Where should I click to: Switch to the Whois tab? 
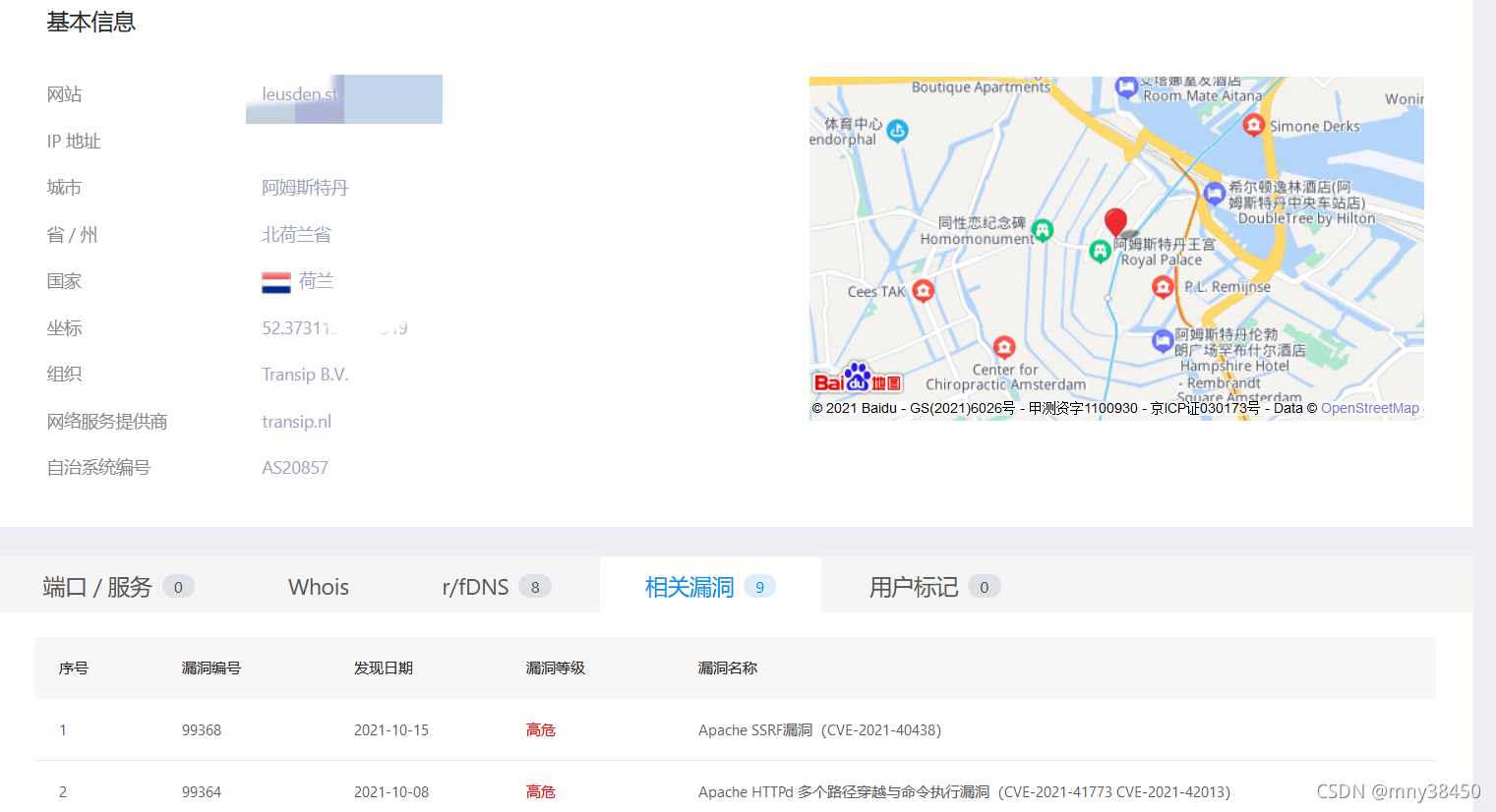pyautogui.click(x=319, y=587)
